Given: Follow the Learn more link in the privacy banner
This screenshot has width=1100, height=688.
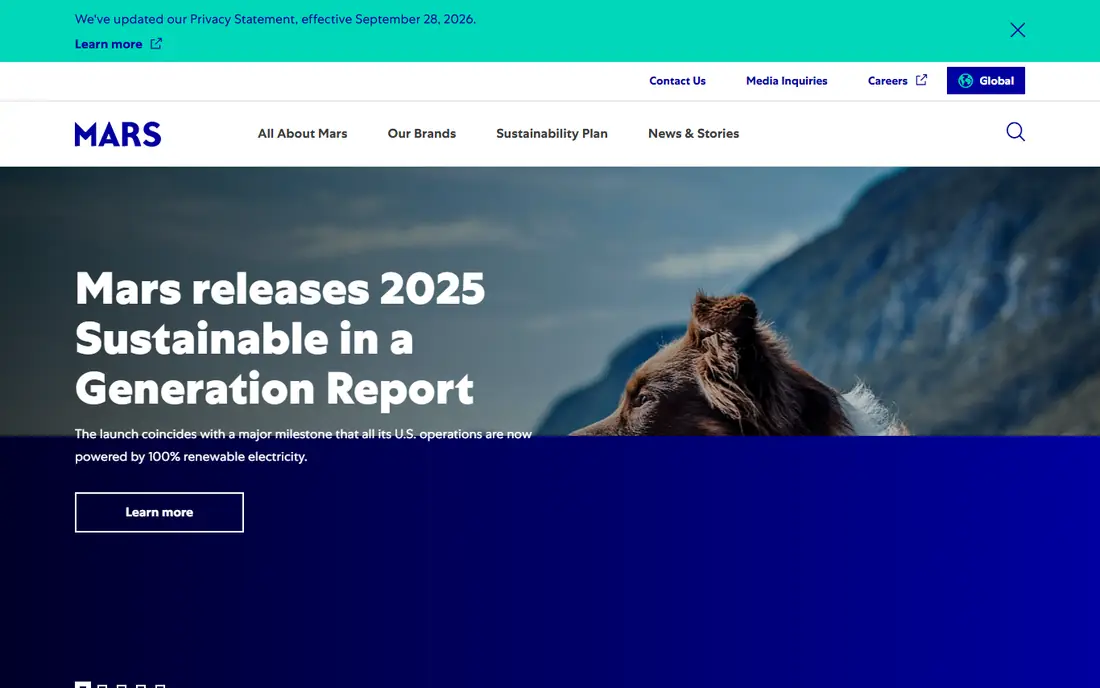Looking at the screenshot, I should 118,43.
